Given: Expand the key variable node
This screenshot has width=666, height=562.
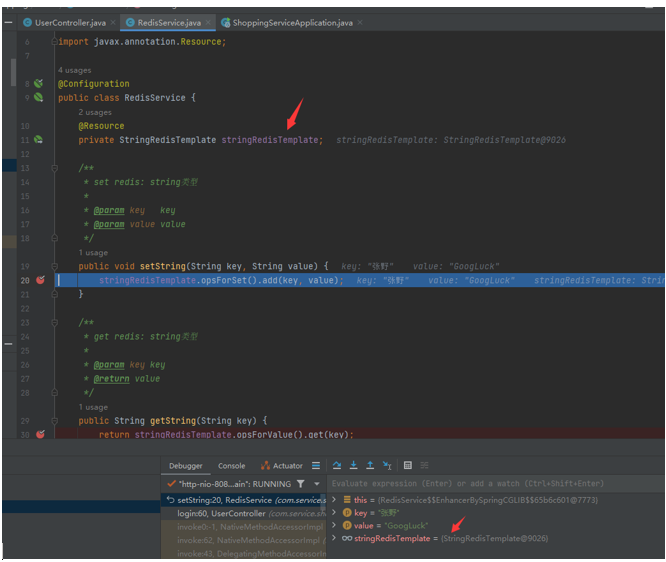Looking at the screenshot, I should tap(334, 512).
